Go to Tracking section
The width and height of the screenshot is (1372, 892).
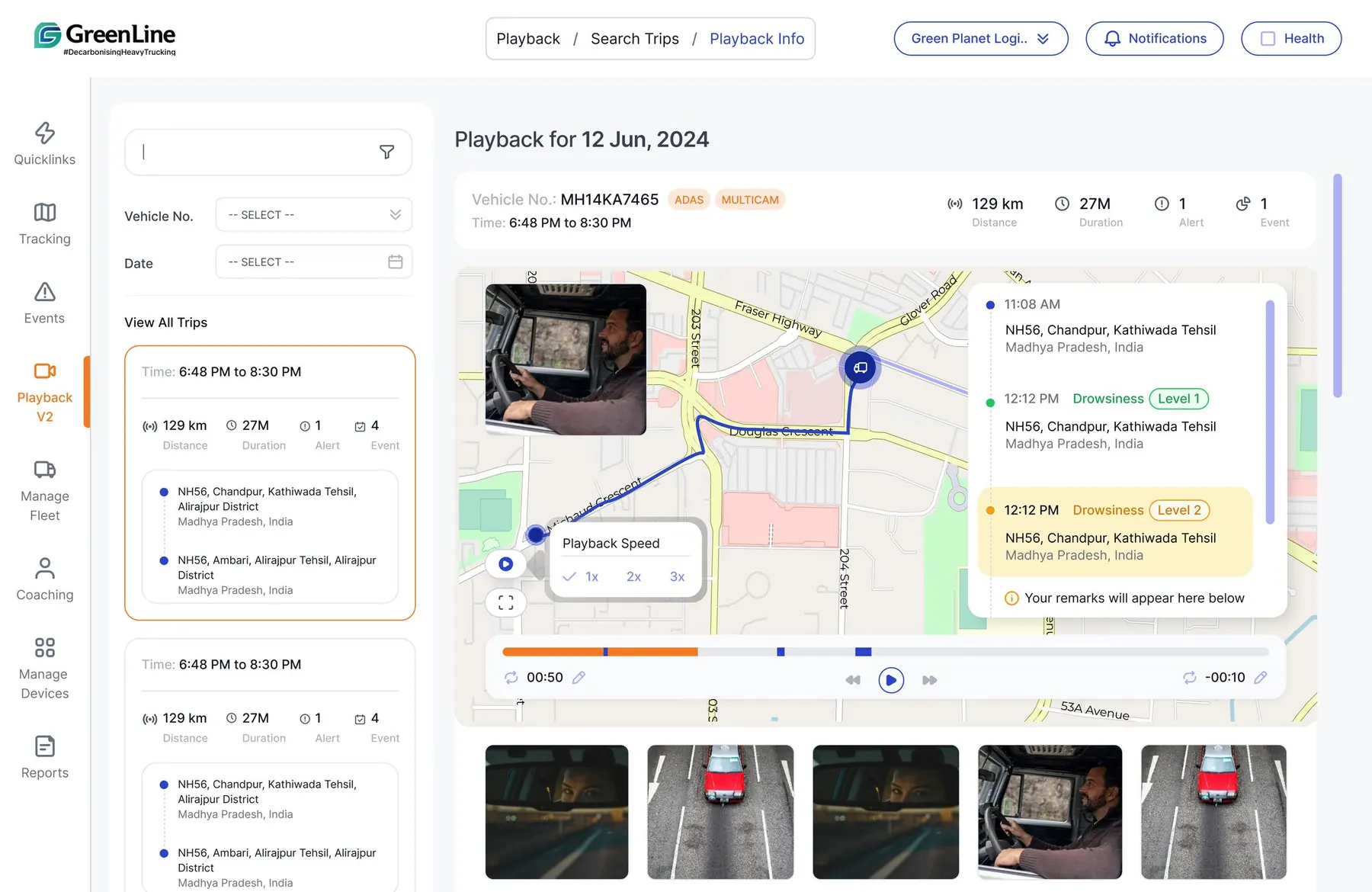45,223
